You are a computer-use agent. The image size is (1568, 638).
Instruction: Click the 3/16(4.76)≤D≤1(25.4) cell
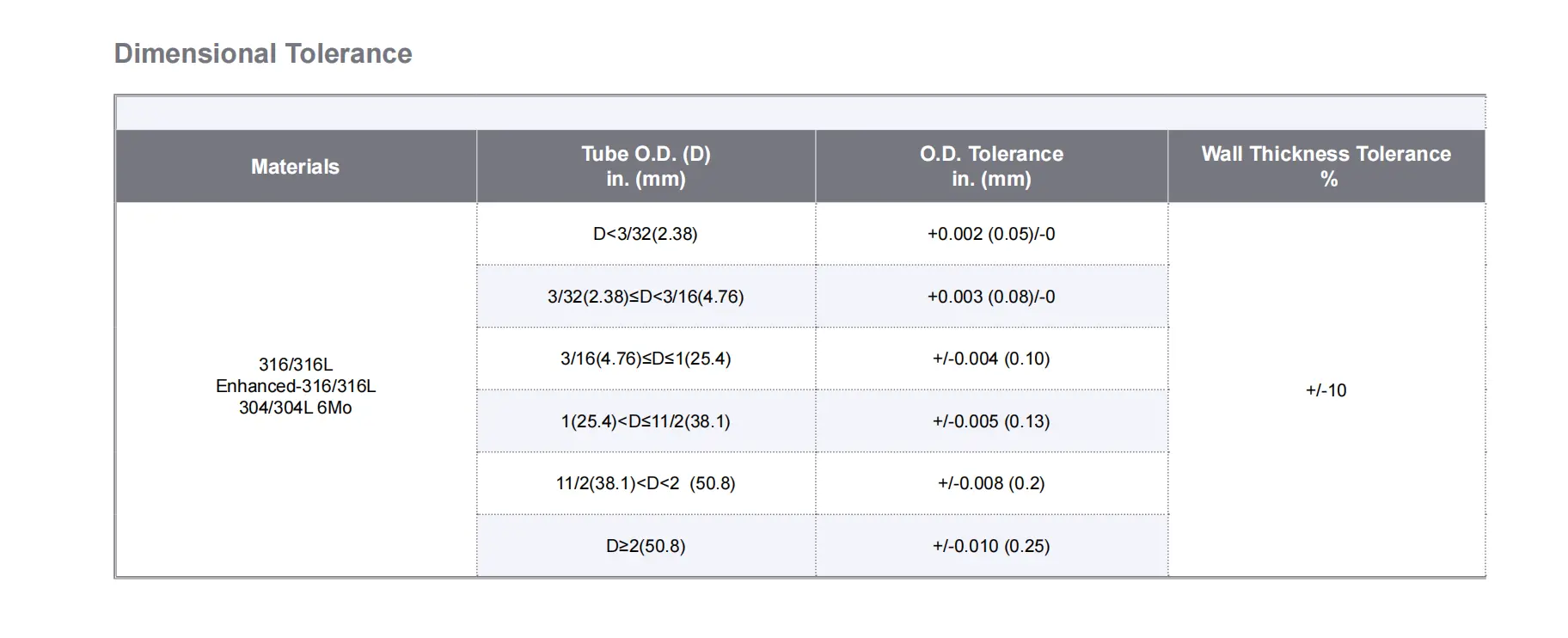tap(646, 359)
